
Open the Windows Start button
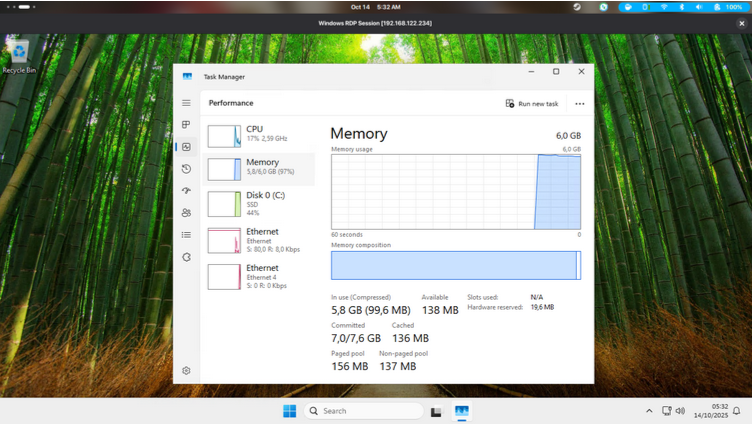[289, 411]
